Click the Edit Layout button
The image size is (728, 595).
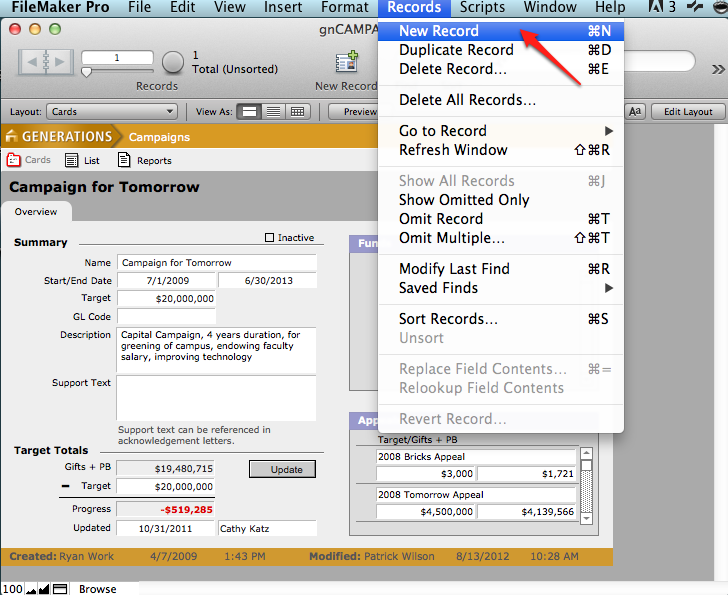(x=688, y=112)
